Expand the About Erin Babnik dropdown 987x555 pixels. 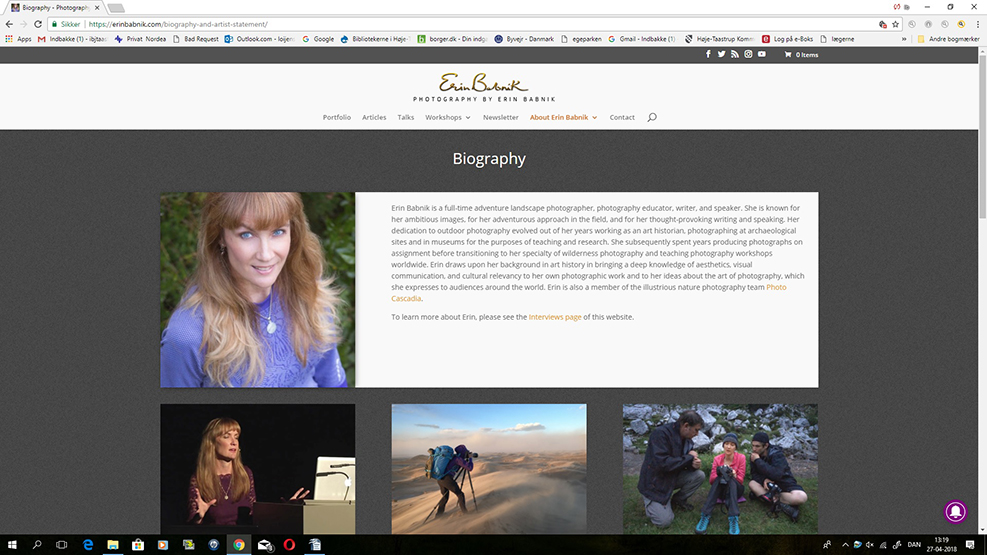[x=563, y=117]
